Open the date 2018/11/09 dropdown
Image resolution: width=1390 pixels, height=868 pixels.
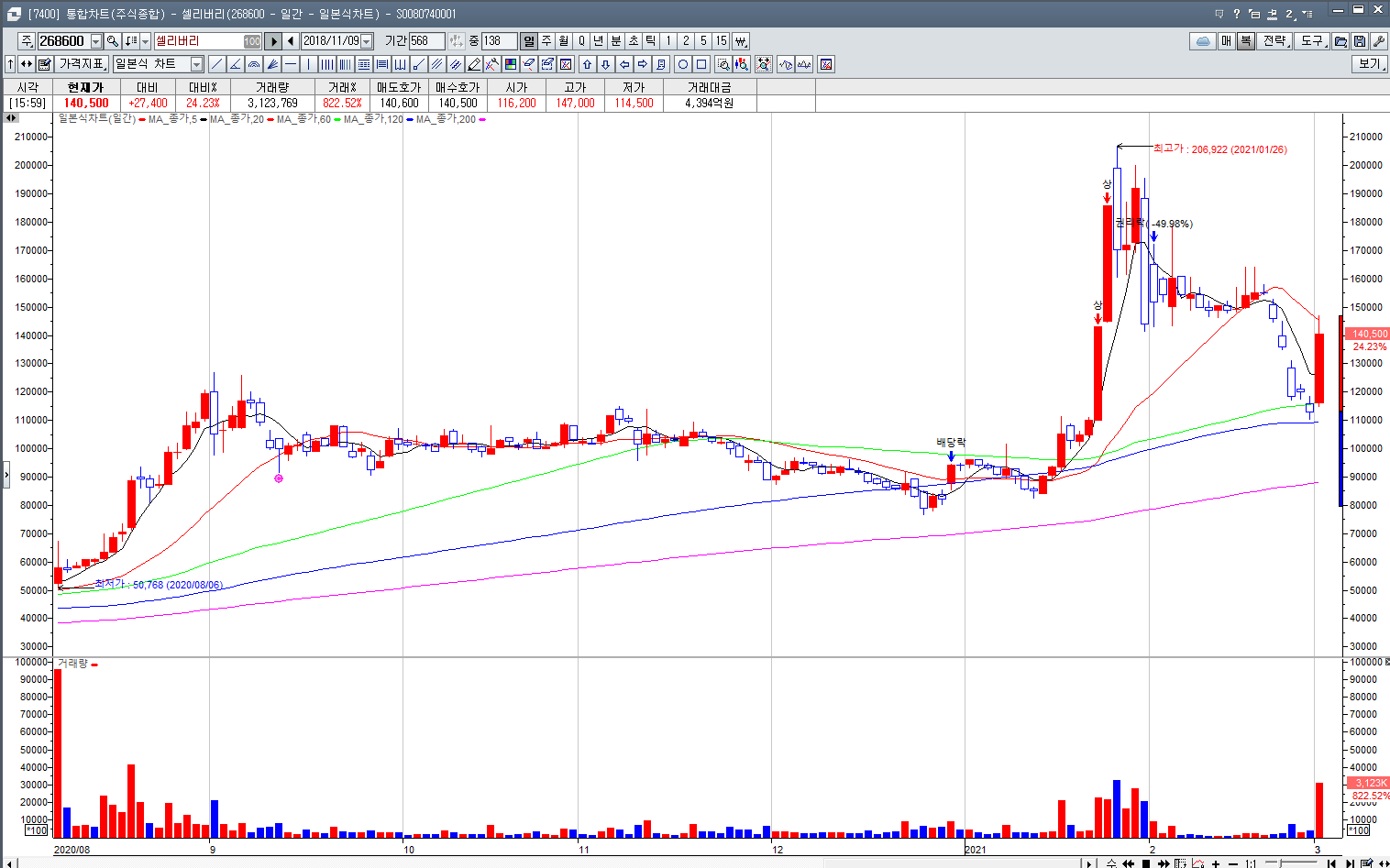click(x=367, y=41)
